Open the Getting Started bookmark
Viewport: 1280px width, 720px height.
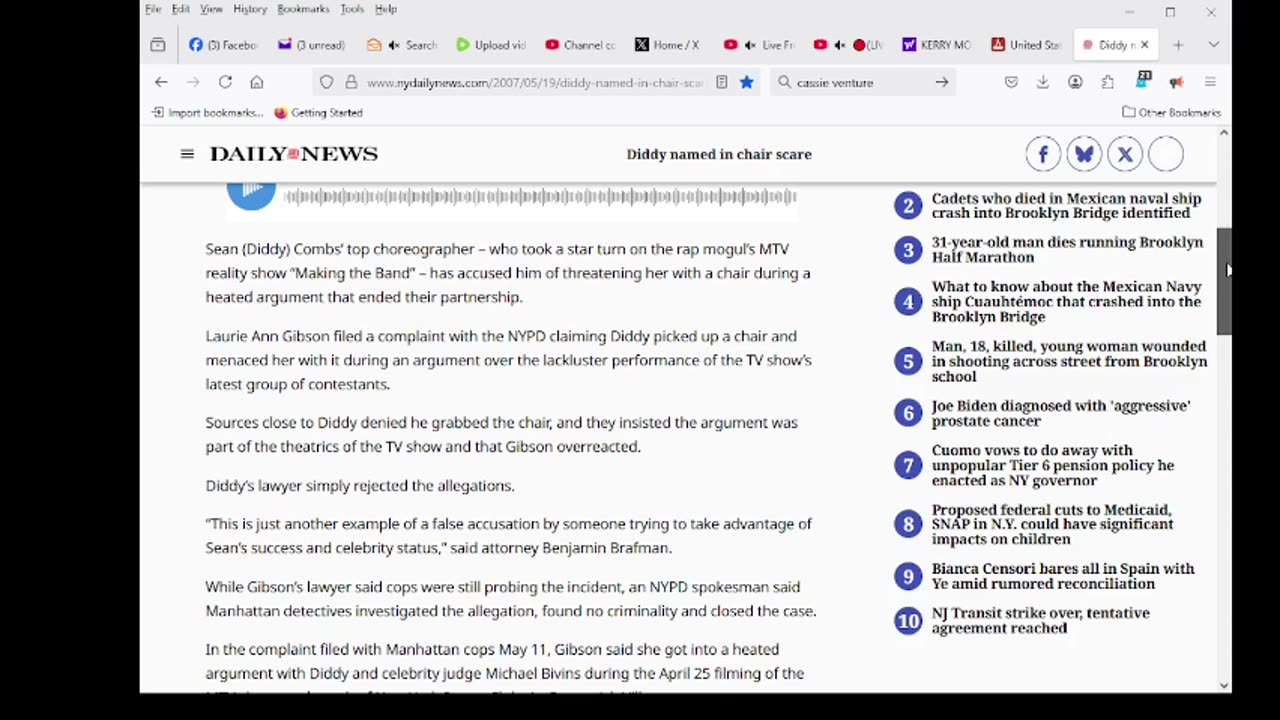[318, 113]
